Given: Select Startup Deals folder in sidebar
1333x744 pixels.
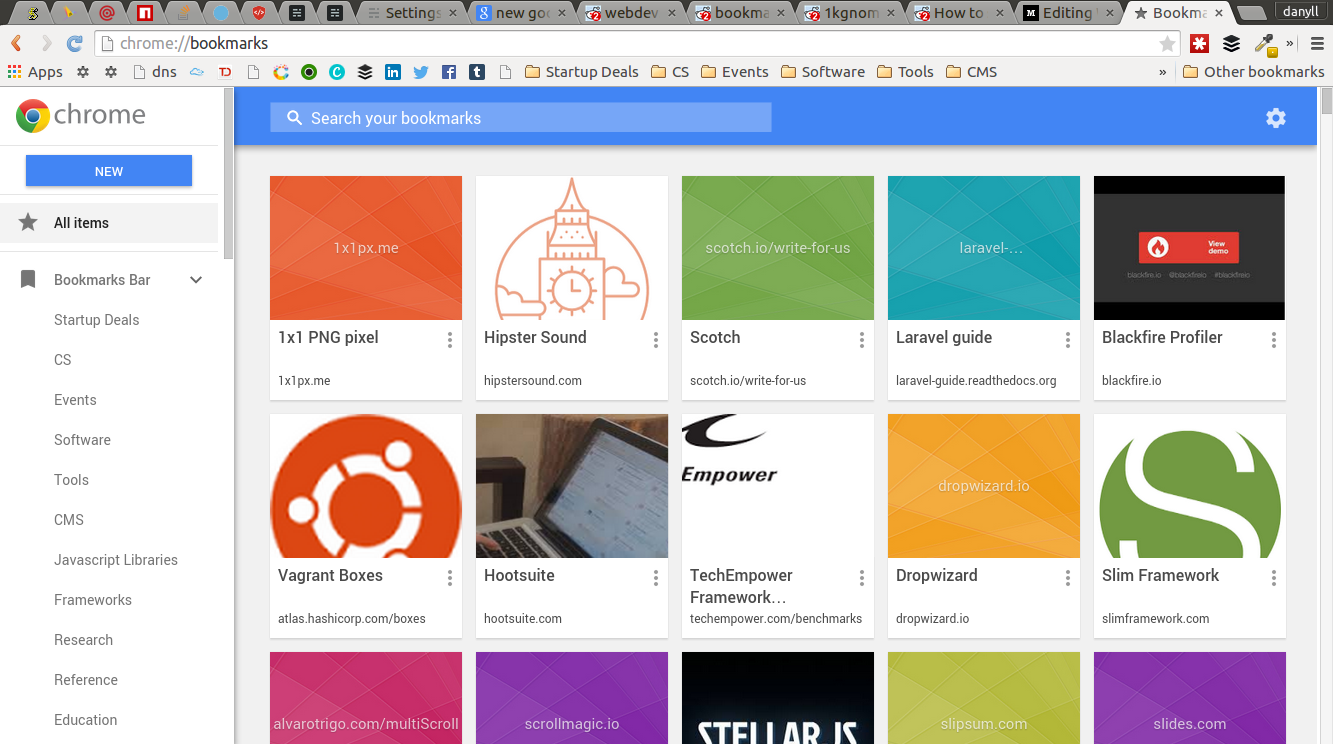Looking at the screenshot, I should tap(97, 320).
